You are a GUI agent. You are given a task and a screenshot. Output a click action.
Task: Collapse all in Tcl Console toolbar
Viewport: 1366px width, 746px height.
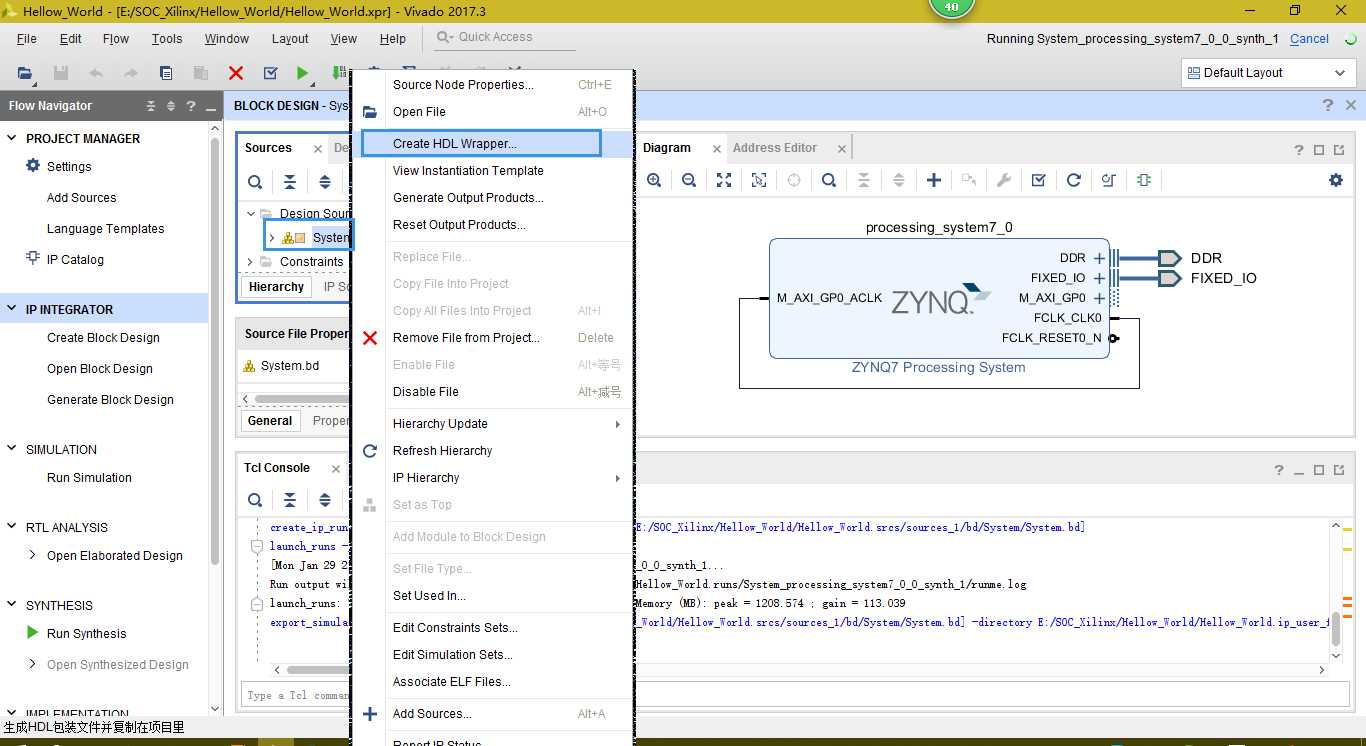(x=290, y=500)
